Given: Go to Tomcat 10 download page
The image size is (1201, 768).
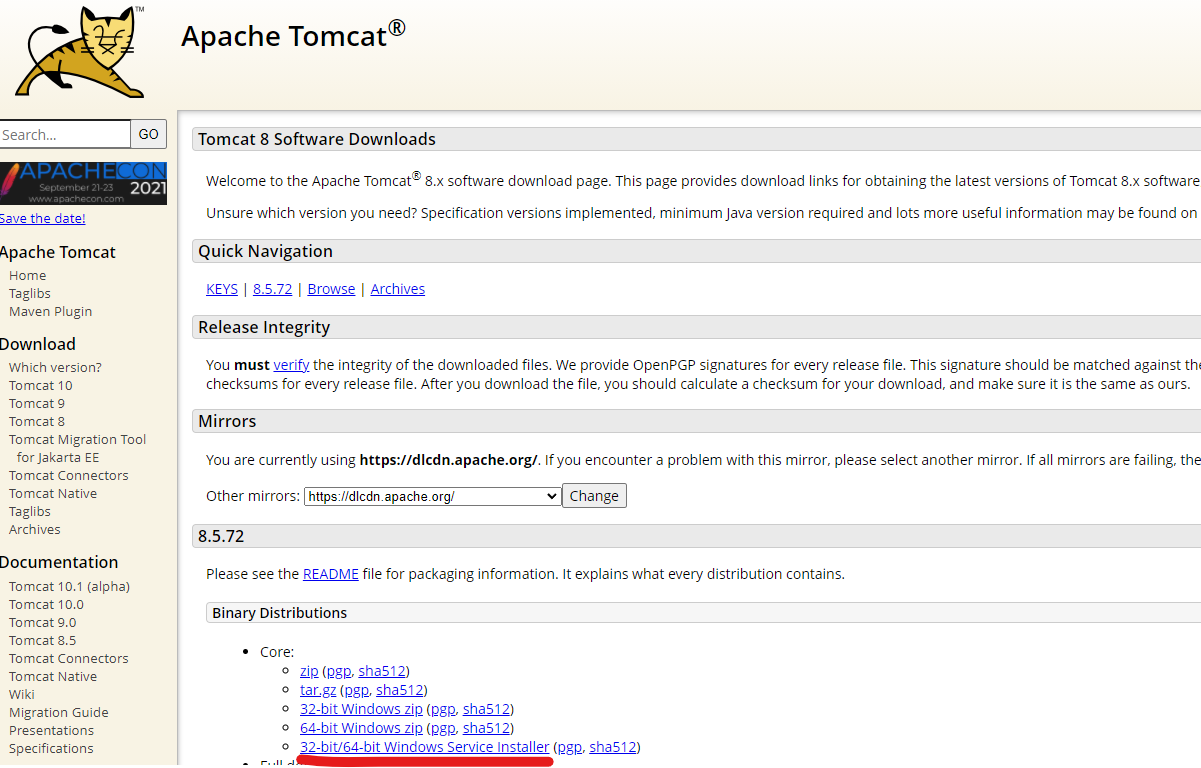Looking at the screenshot, I should tap(40, 385).
